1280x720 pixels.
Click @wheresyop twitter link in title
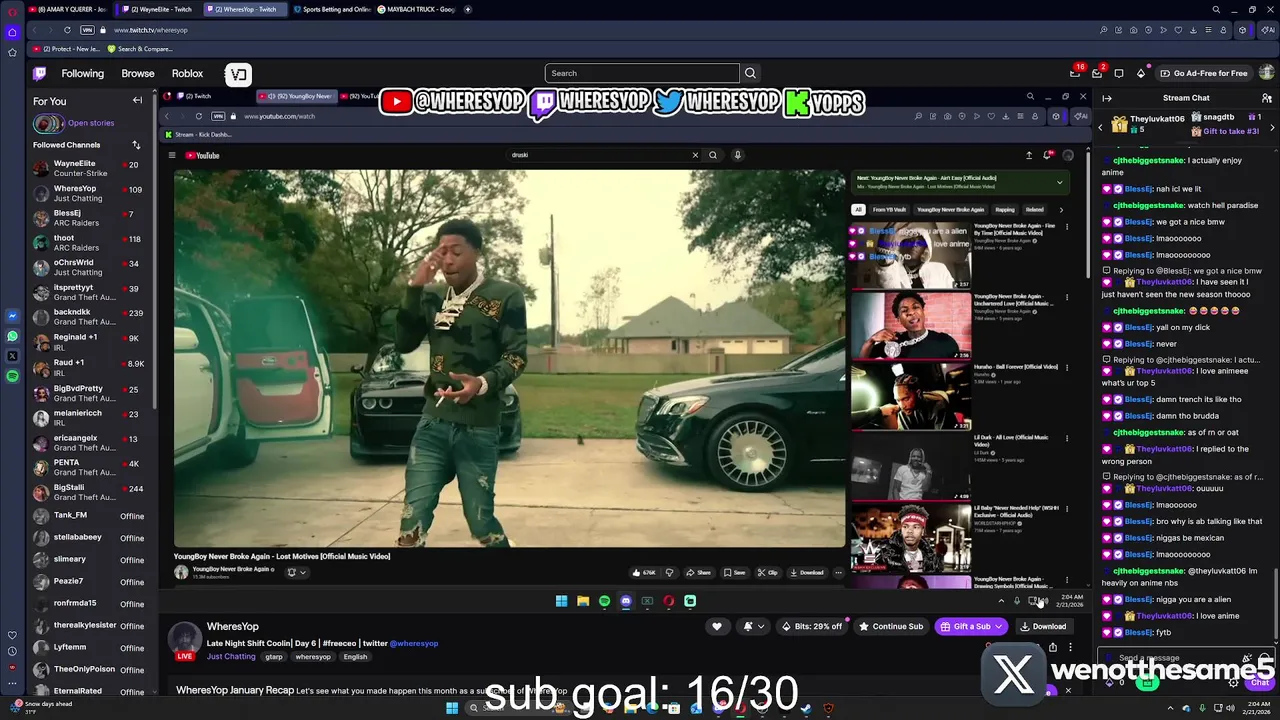(x=414, y=643)
